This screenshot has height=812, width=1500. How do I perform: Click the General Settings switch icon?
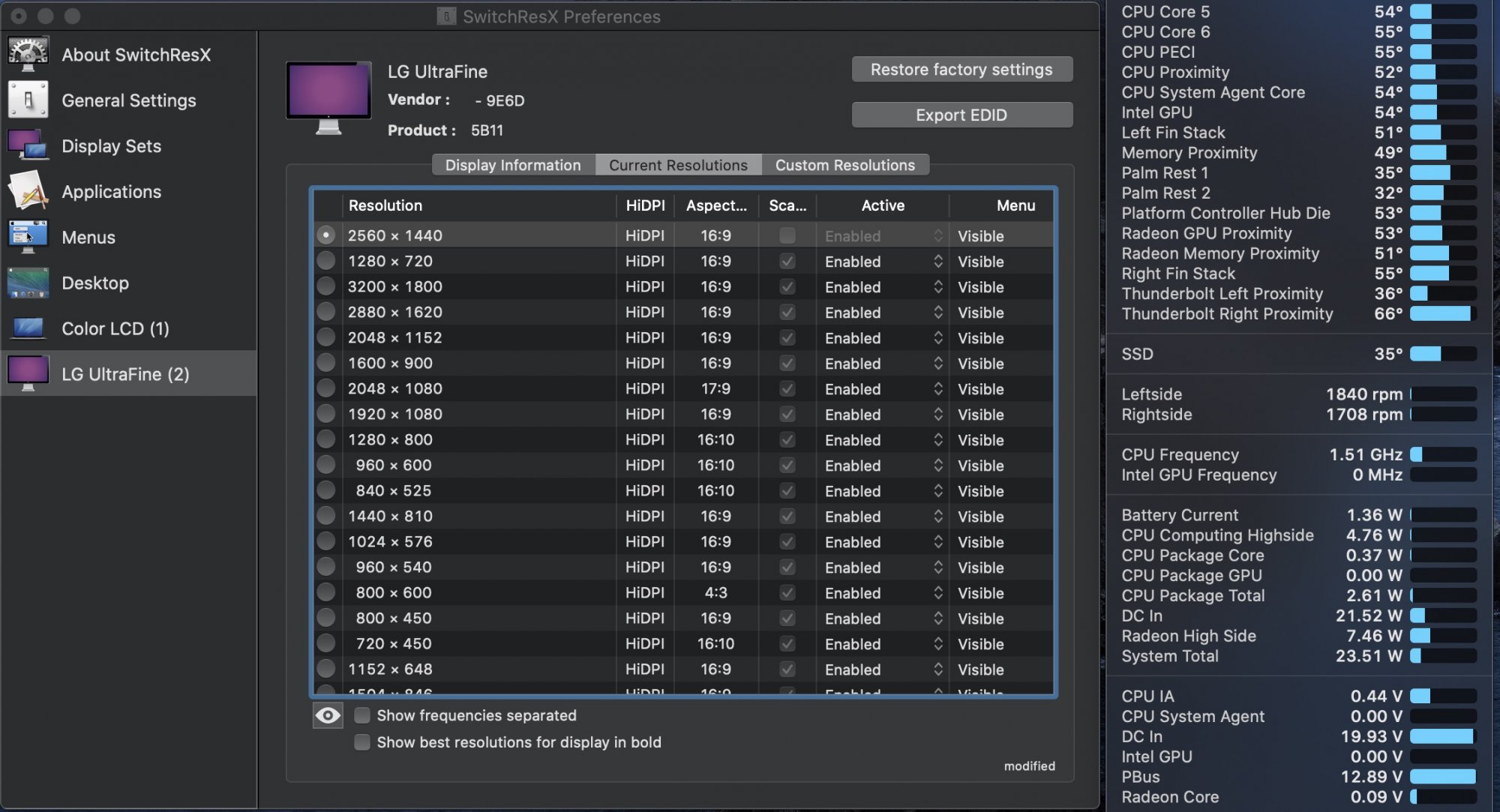click(28, 100)
